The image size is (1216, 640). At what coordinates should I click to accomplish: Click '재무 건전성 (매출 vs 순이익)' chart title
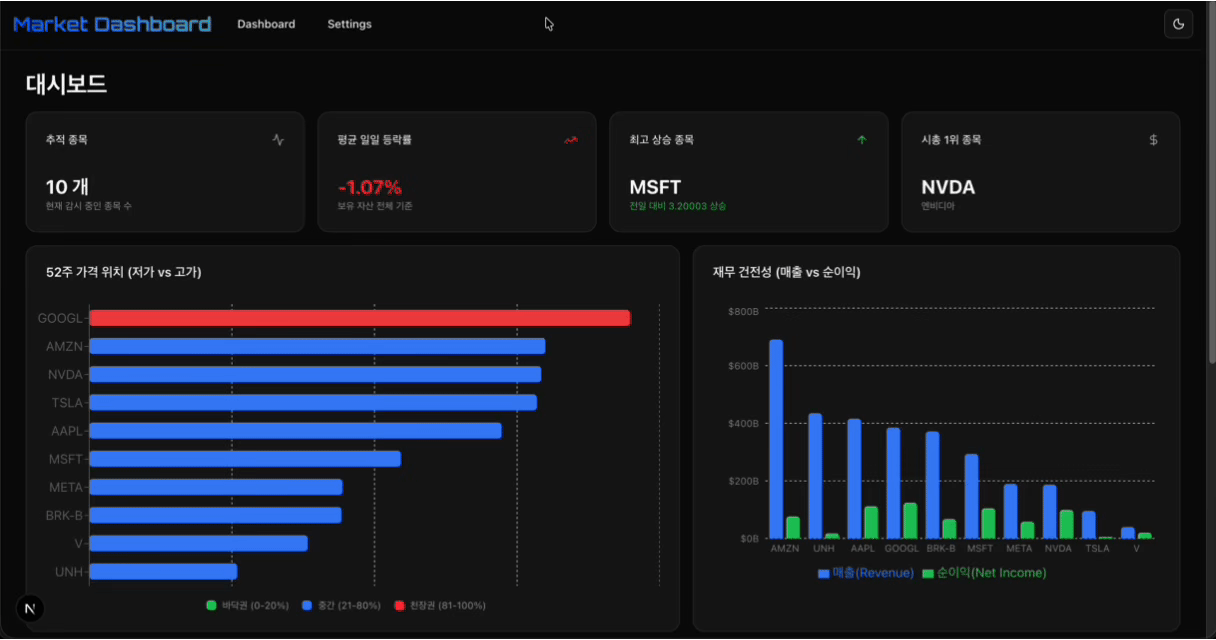[786, 272]
